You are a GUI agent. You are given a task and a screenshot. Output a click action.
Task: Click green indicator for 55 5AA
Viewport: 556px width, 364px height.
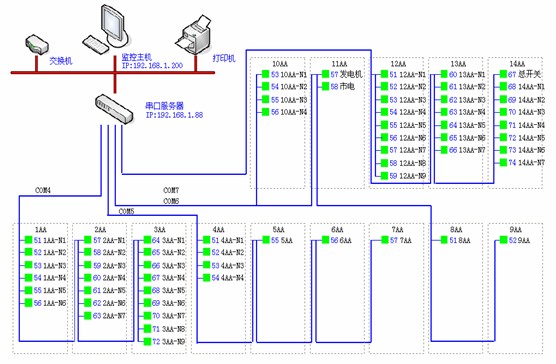point(266,240)
